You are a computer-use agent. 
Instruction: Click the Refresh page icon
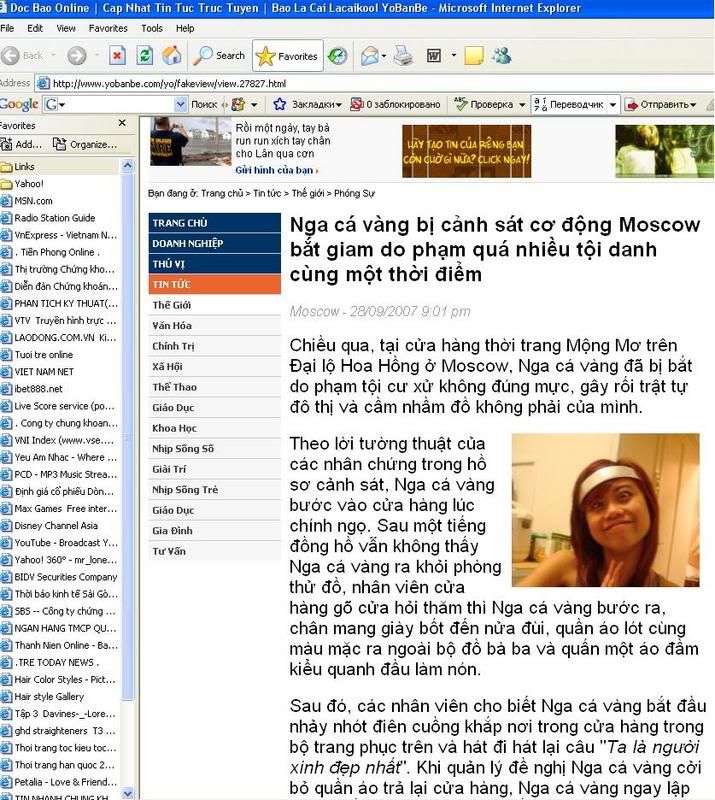pos(144,55)
